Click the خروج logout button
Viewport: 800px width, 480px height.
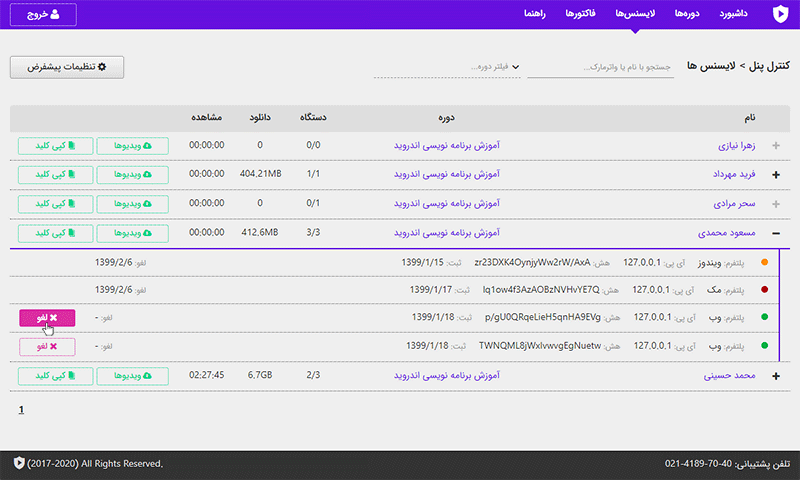click(43, 14)
